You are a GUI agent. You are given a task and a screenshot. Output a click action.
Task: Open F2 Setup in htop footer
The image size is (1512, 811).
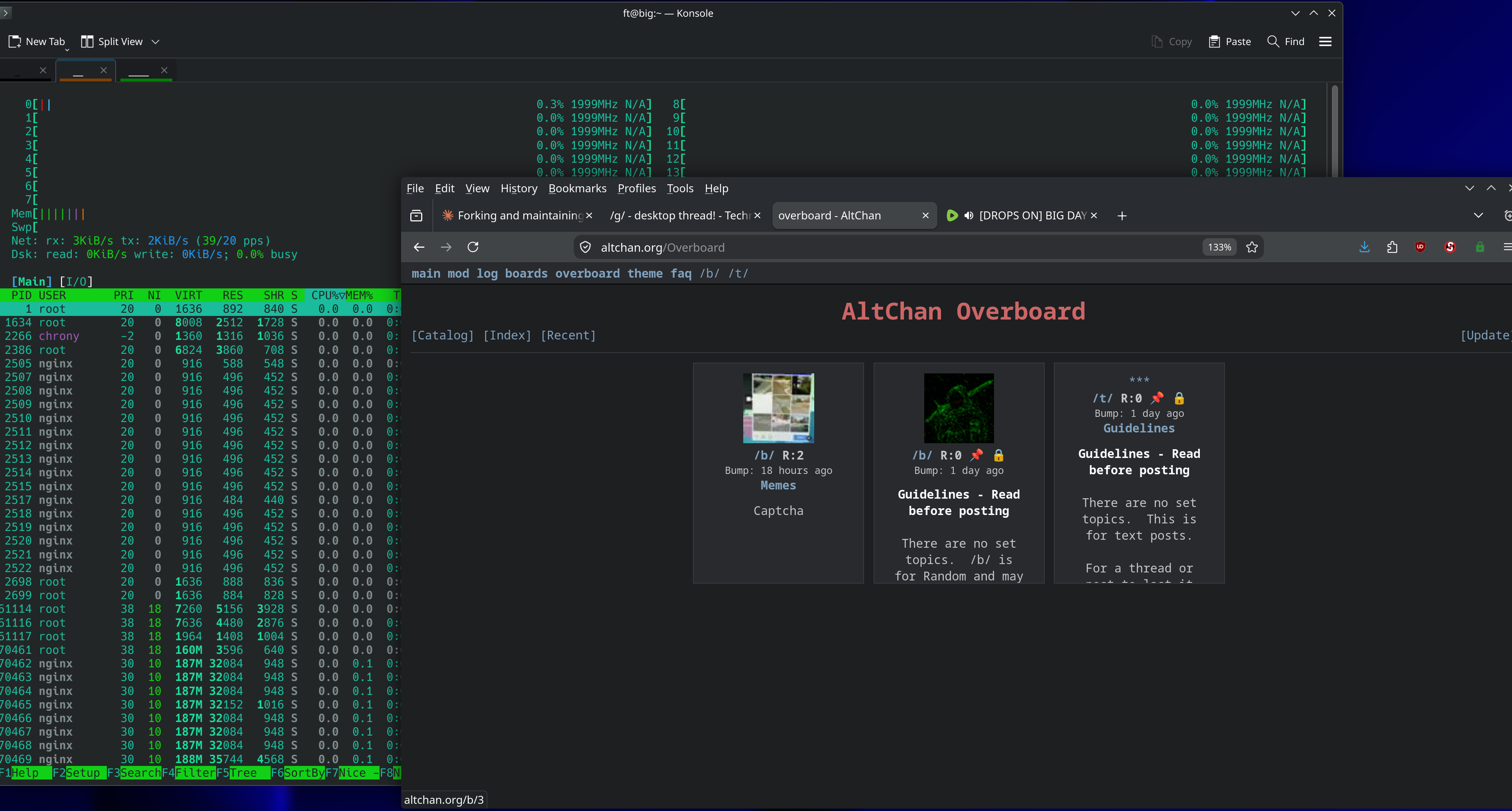pyautogui.click(x=80, y=773)
